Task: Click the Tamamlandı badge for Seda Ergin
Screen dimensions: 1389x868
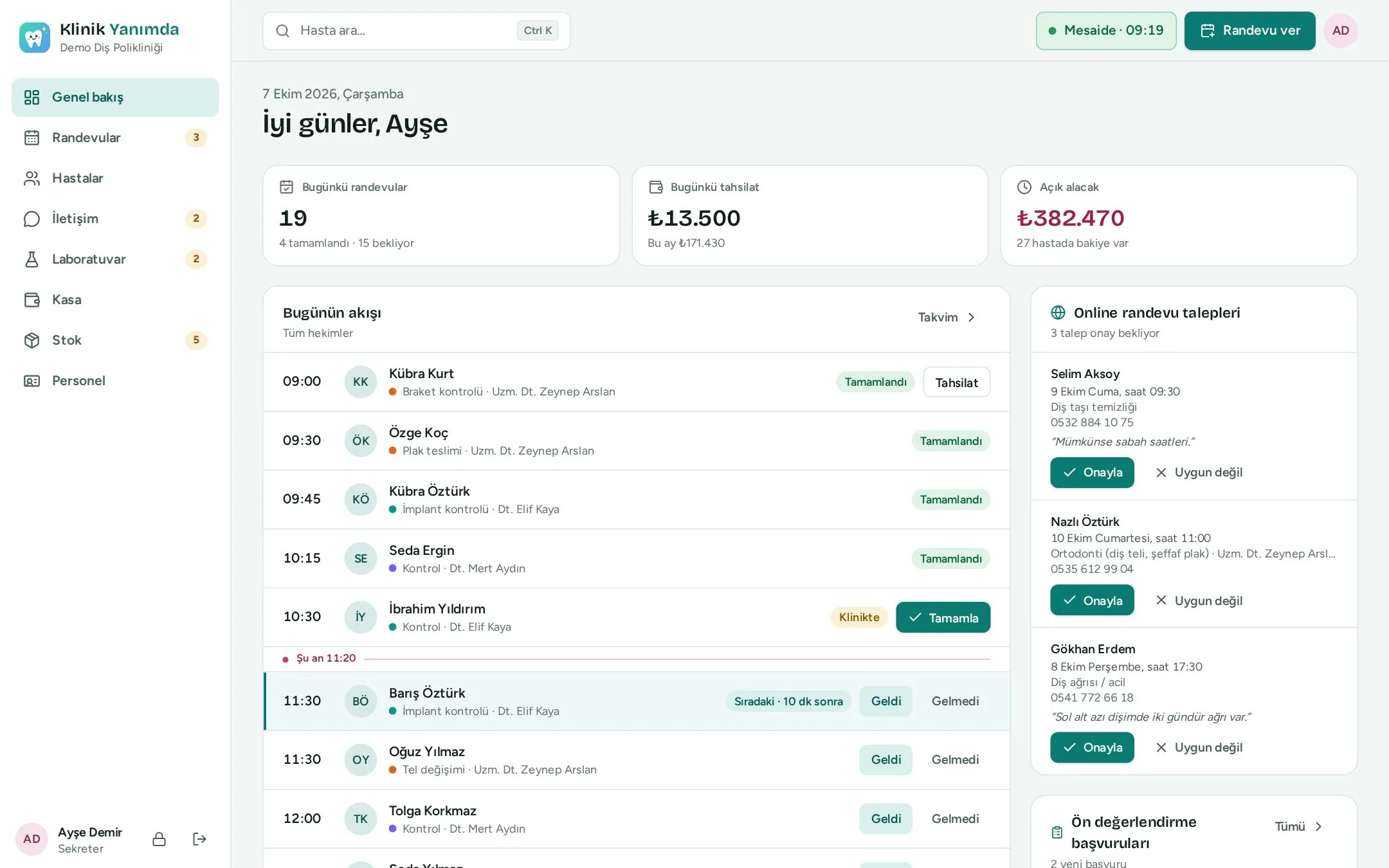Action: pyautogui.click(x=950, y=559)
